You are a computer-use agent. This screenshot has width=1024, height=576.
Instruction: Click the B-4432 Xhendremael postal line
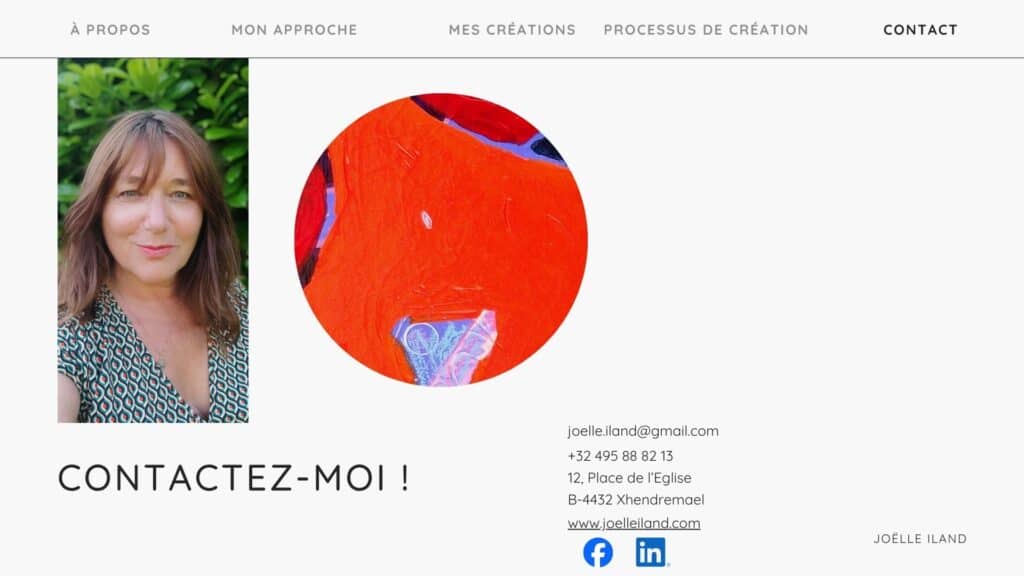click(x=635, y=500)
